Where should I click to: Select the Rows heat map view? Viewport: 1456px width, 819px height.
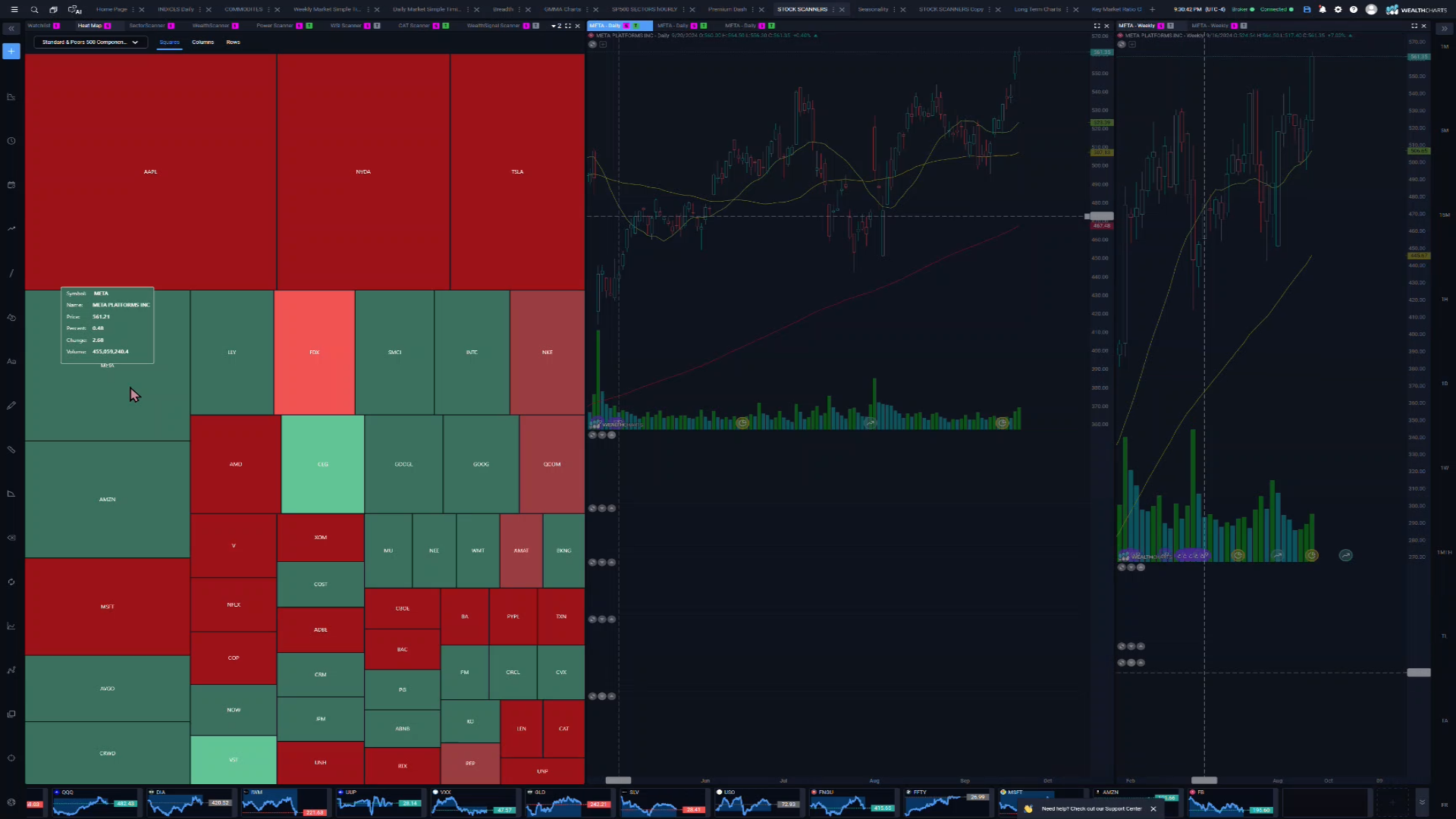233,42
